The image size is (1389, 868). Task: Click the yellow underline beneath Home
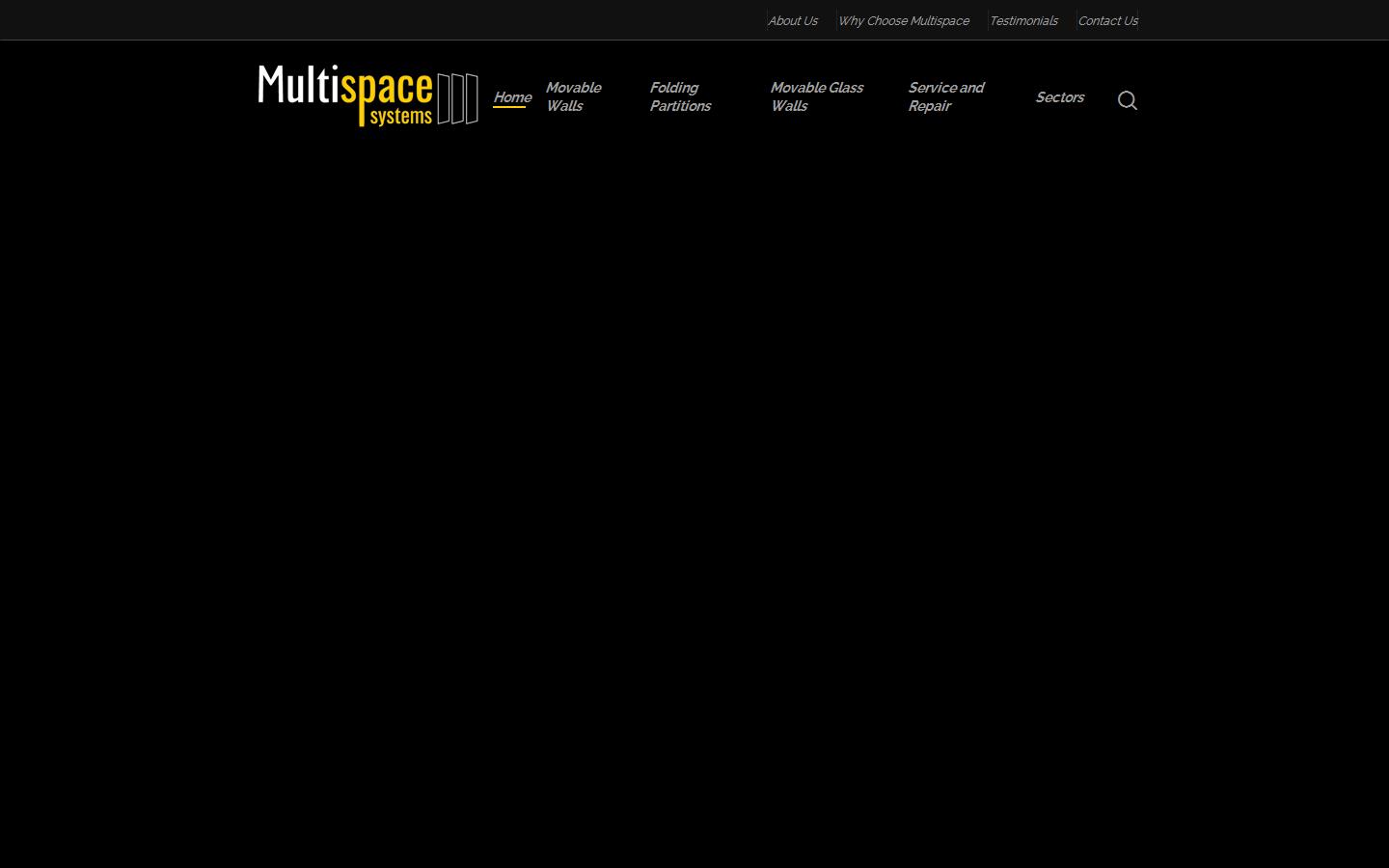click(x=509, y=107)
